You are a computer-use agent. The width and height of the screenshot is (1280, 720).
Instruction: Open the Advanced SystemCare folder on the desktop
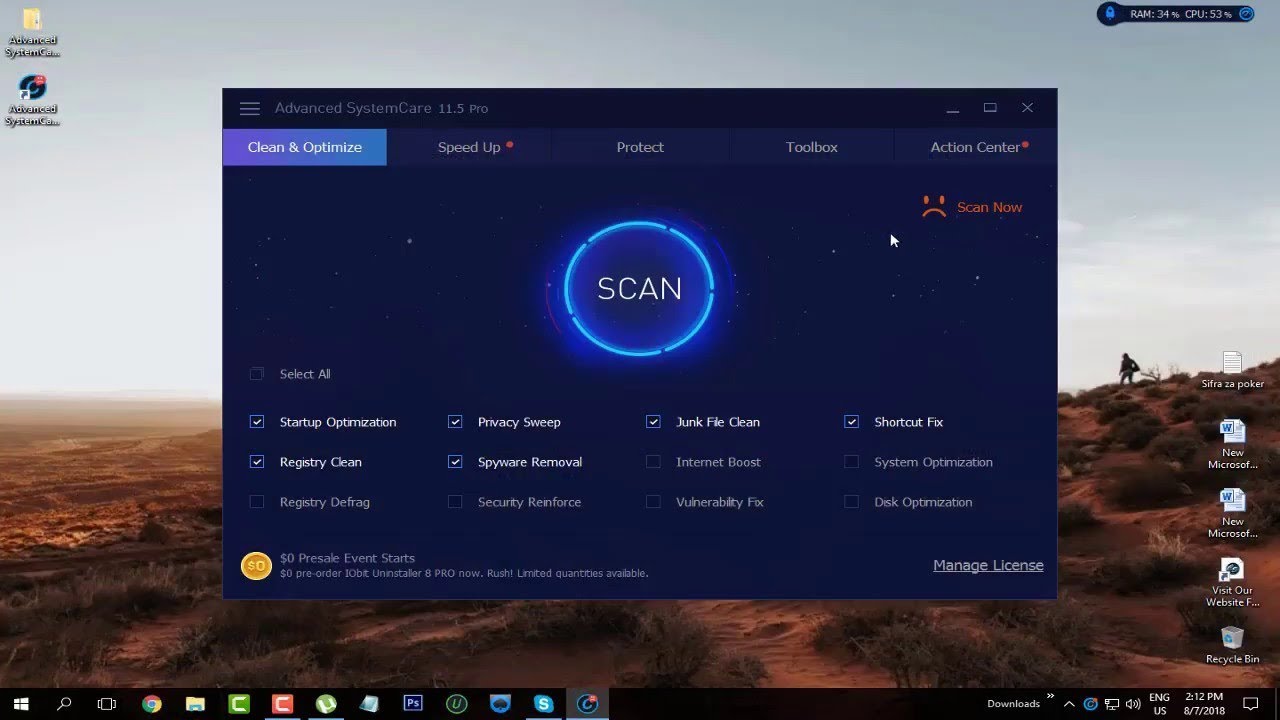coord(32,33)
